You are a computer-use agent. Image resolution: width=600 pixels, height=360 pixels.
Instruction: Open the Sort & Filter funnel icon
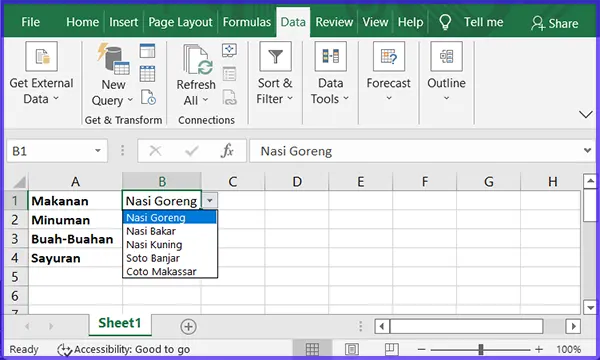click(275, 57)
